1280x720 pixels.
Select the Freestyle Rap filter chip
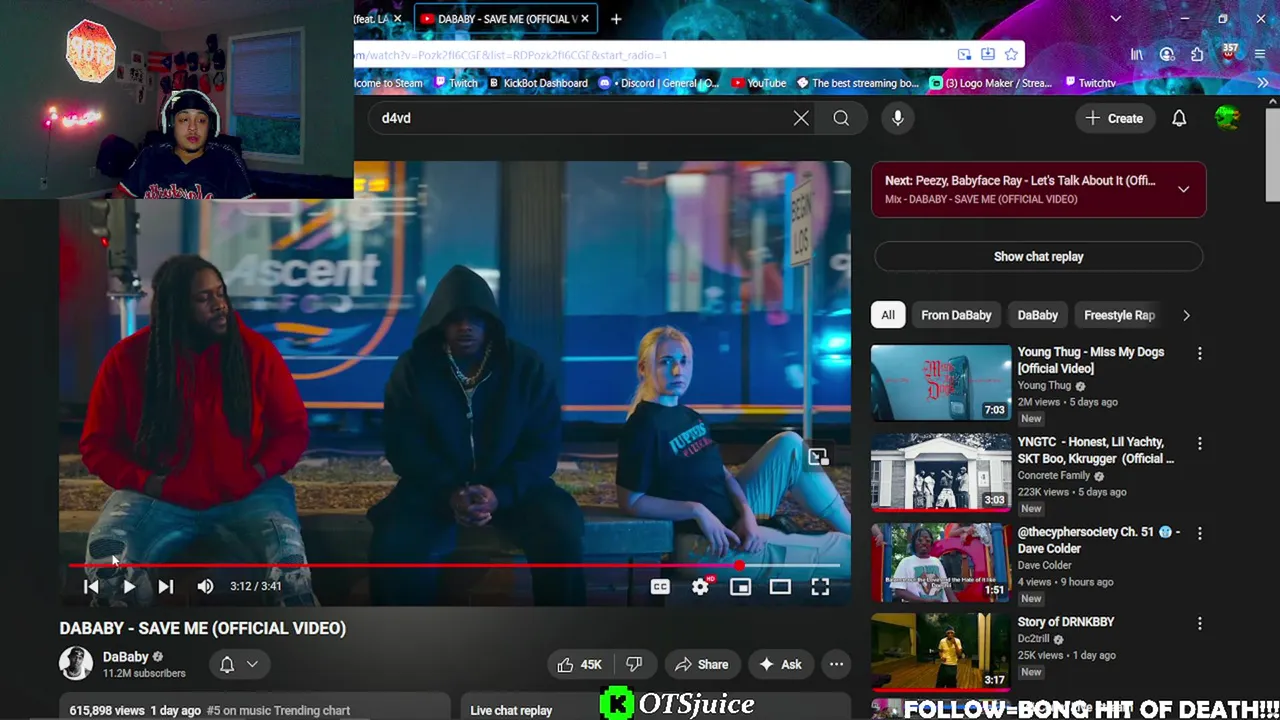tap(1119, 315)
